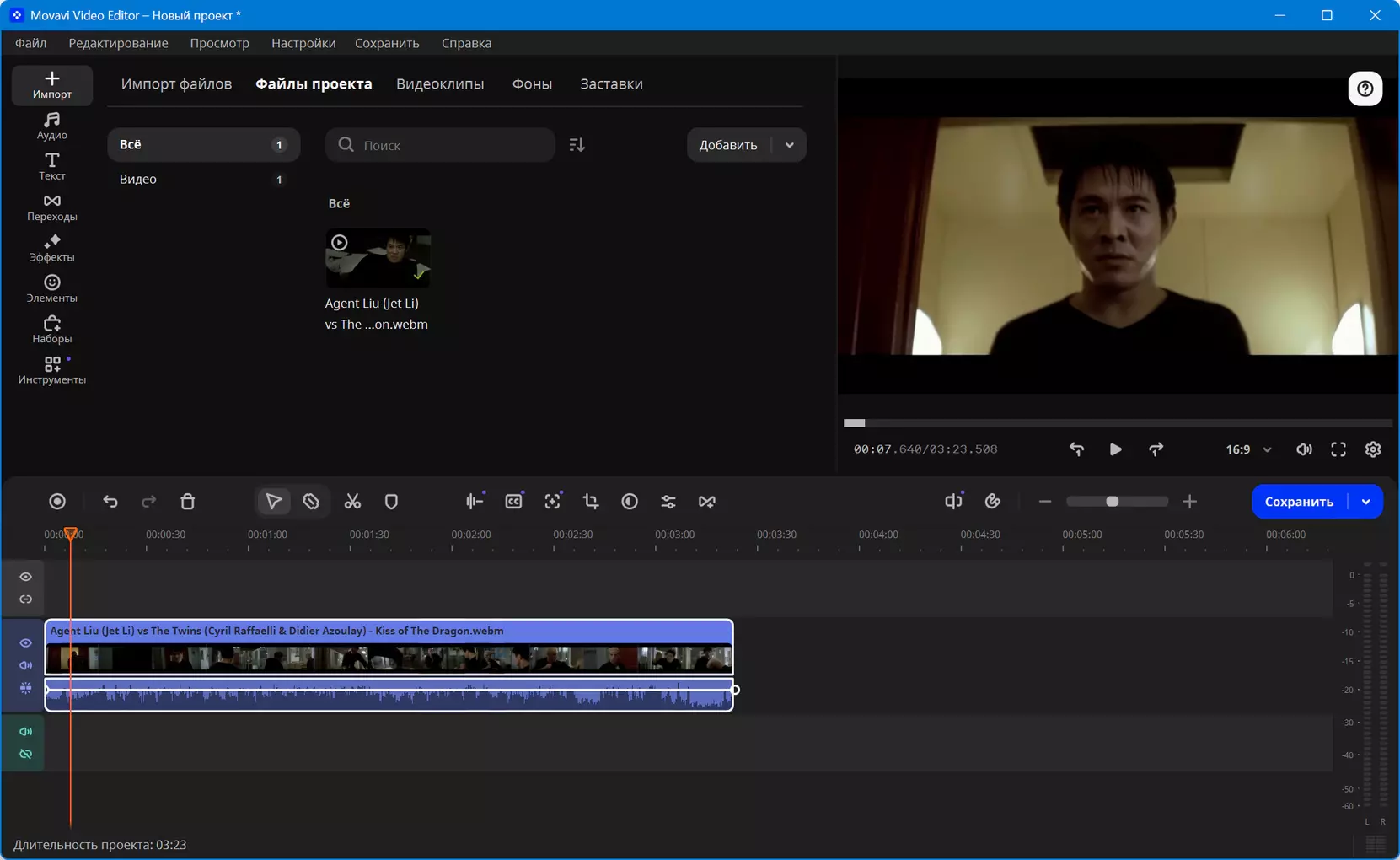Mute the main video track audio
The height and width of the screenshot is (860, 1400).
(x=26, y=666)
